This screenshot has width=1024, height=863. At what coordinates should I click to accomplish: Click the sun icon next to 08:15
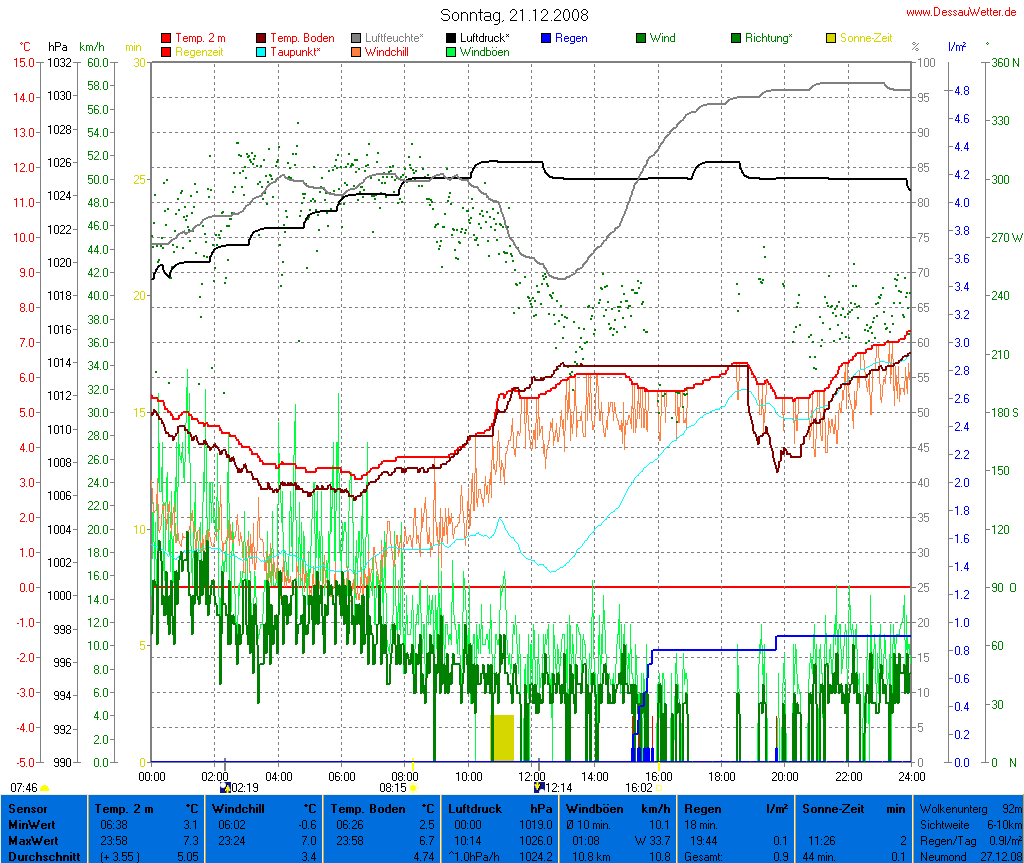[x=412, y=788]
